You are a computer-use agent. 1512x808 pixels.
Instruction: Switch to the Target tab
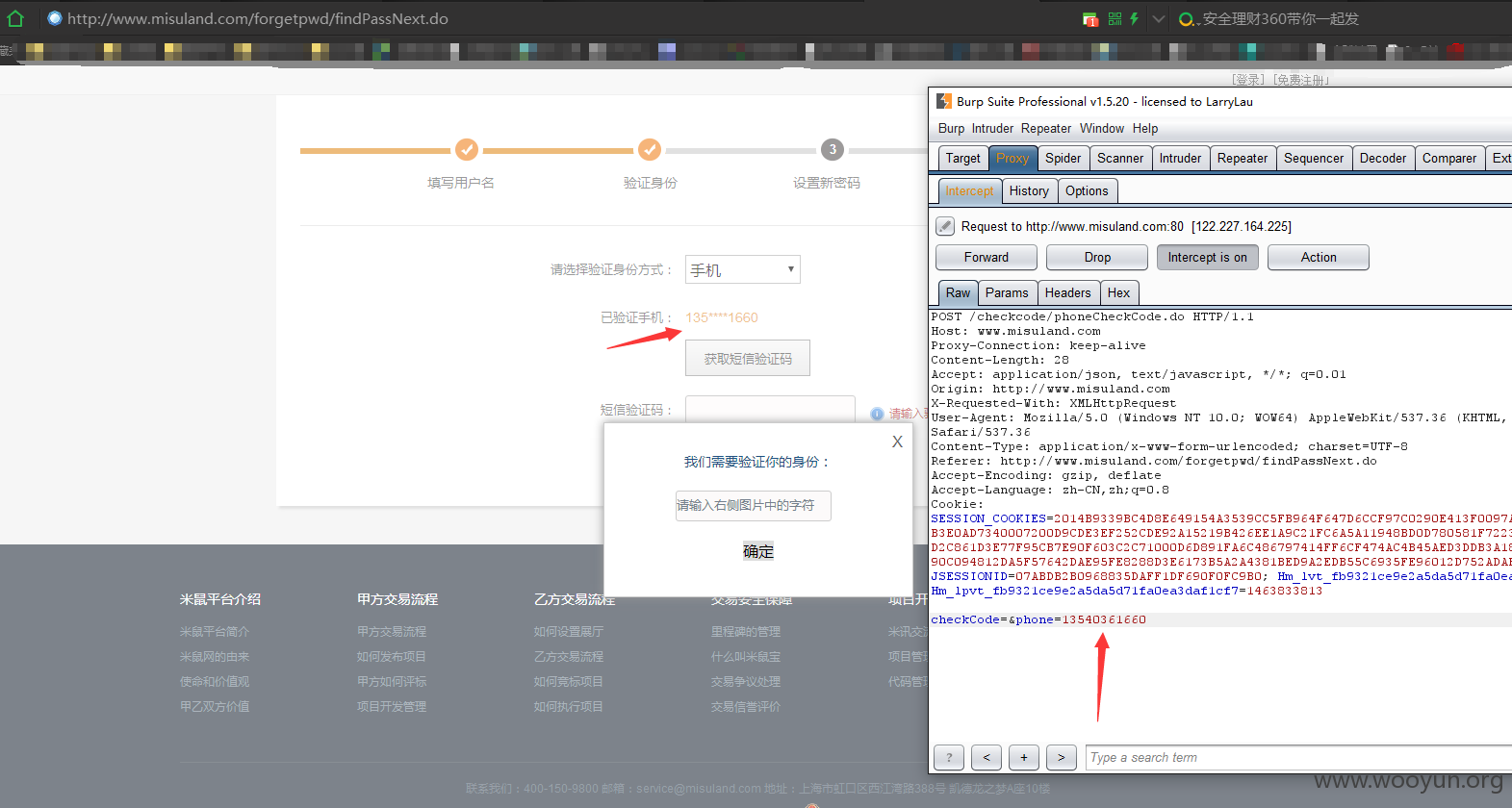(x=962, y=158)
